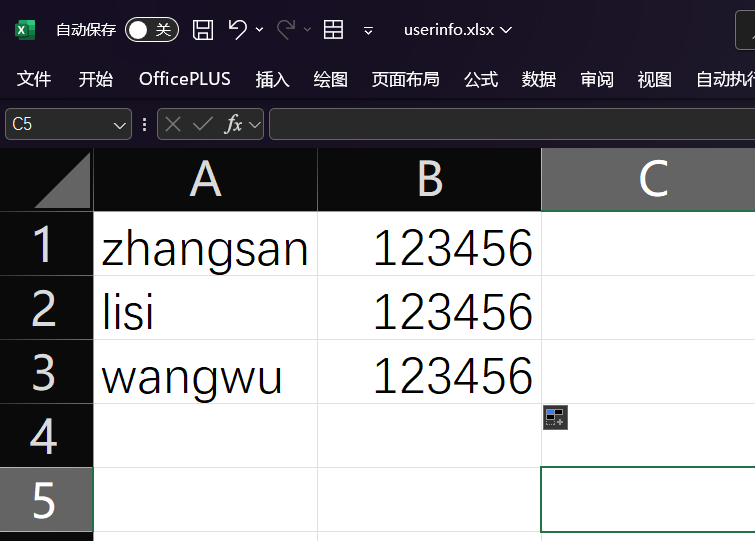Click the table grid icon in quick access
This screenshot has height=541, width=755.
(333, 30)
